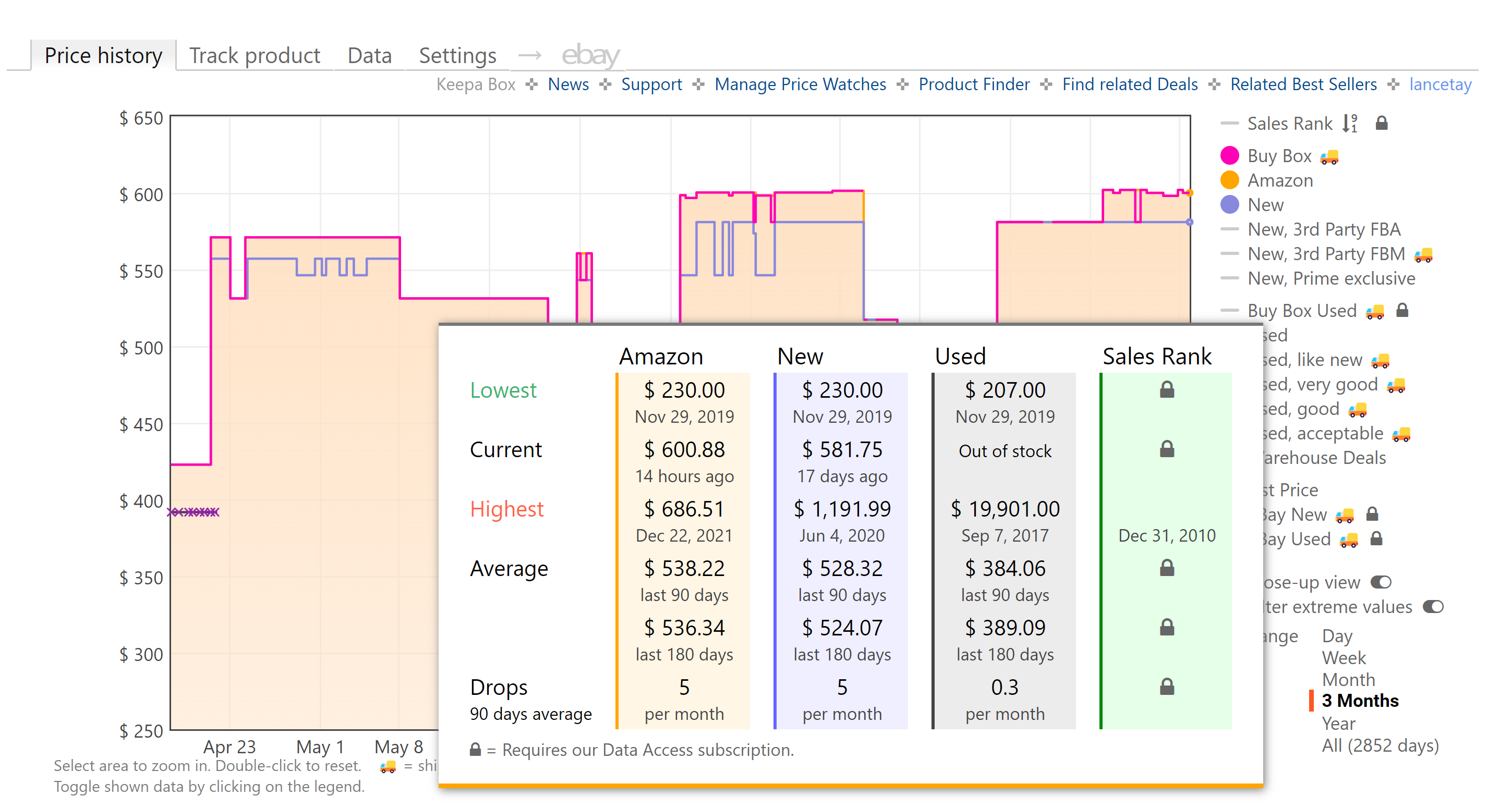Image resolution: width=1512 pixels, height=808 pixels.
Task: Toggle the Filter extreme values switch
Action: pyautogui.click(x=1433, y=607)
